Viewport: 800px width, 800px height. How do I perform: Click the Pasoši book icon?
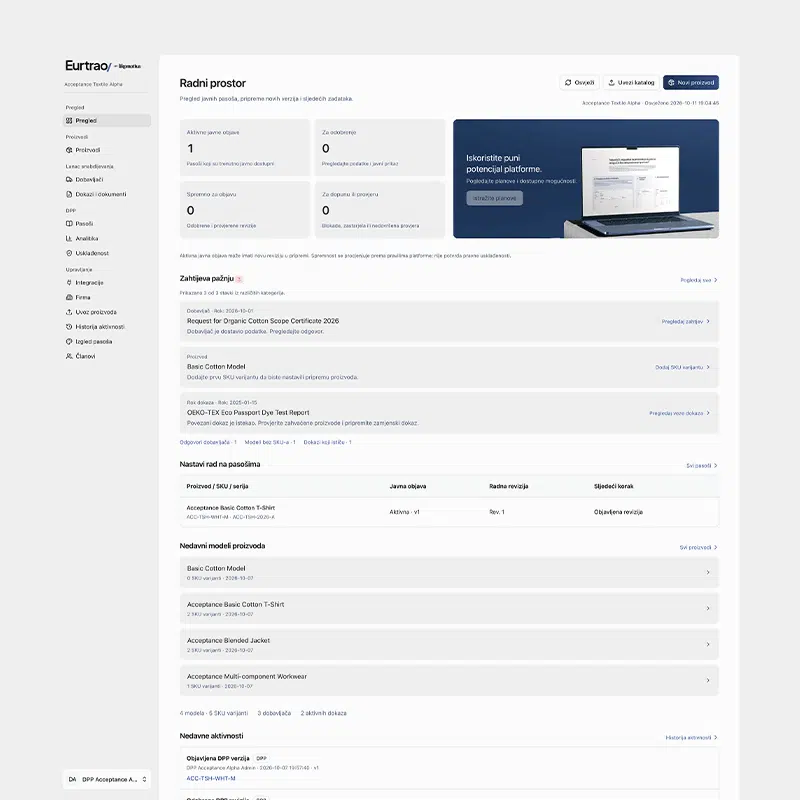[69, 223]
